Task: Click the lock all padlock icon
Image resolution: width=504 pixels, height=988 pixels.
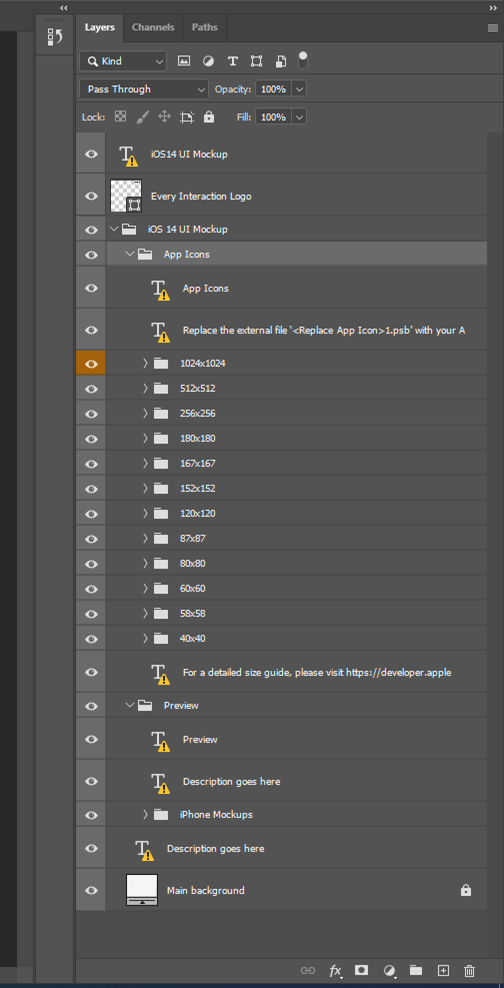Action: [x=209, y=117]
